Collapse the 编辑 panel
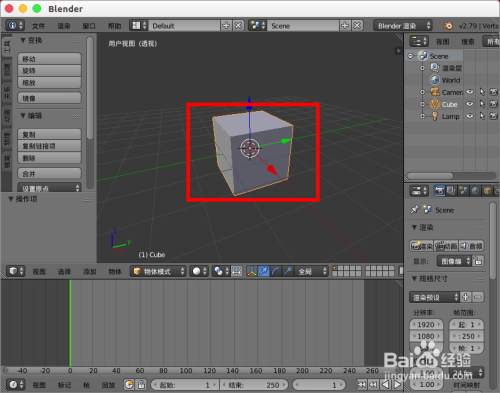Screen dimensions: 500x393 23,116
